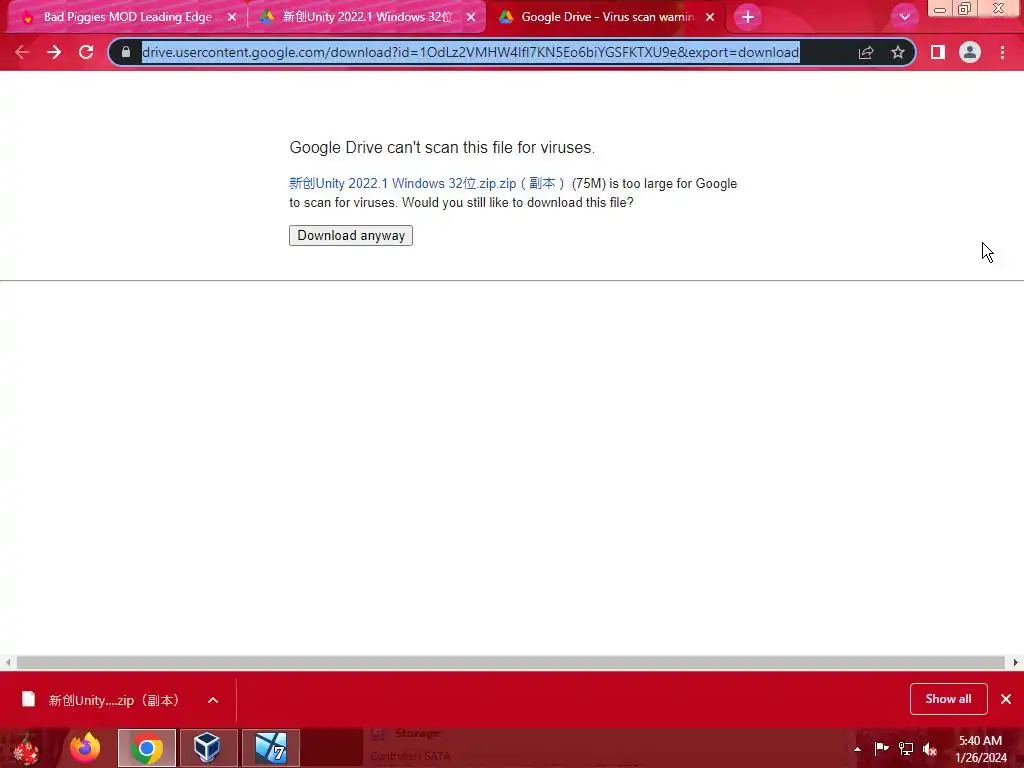Share this page from address bar
Screen dimensions: 1024x768
[866, 52]
